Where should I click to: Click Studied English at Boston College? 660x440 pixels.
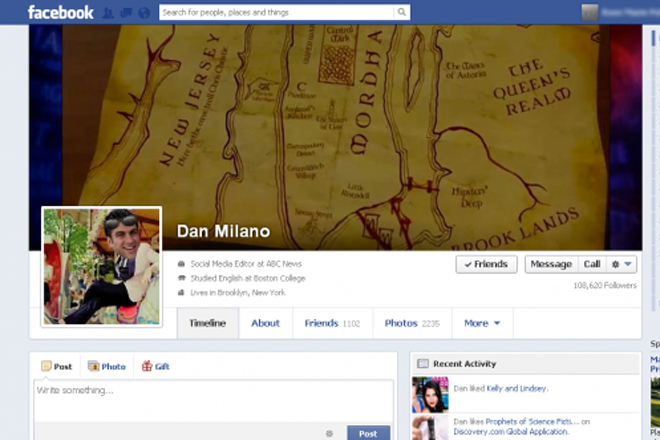point(248,278)
